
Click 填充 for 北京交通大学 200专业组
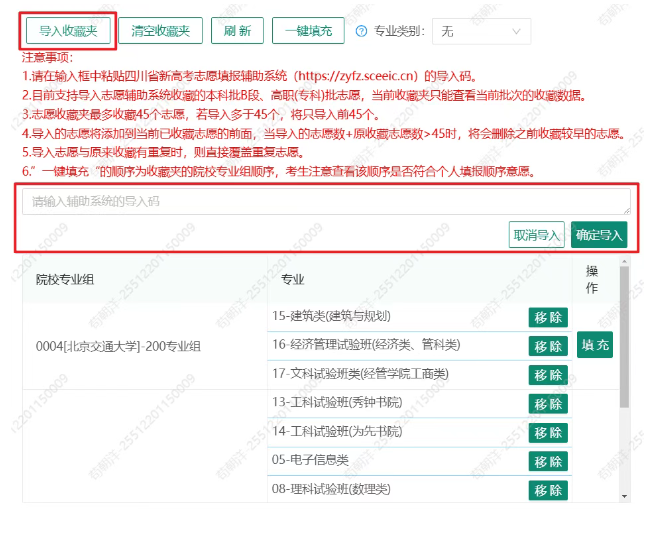594,345
